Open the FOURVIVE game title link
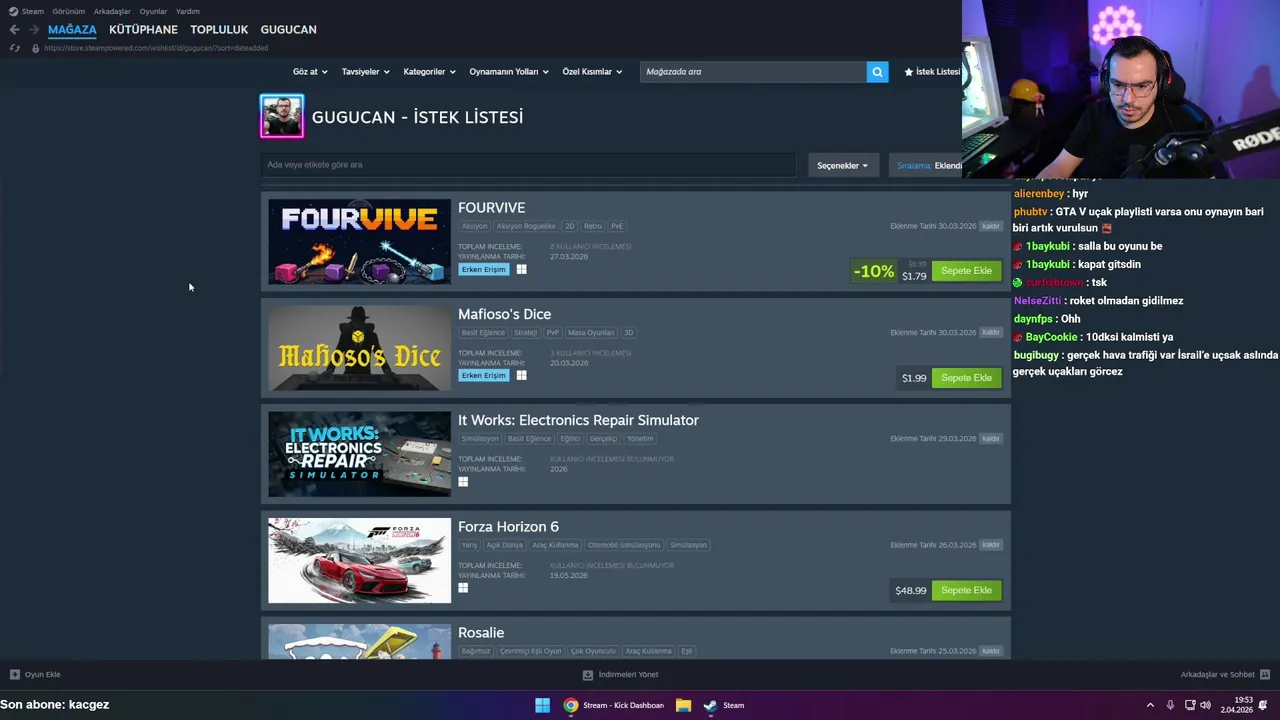1280x720 pixels. click(491, 208)
